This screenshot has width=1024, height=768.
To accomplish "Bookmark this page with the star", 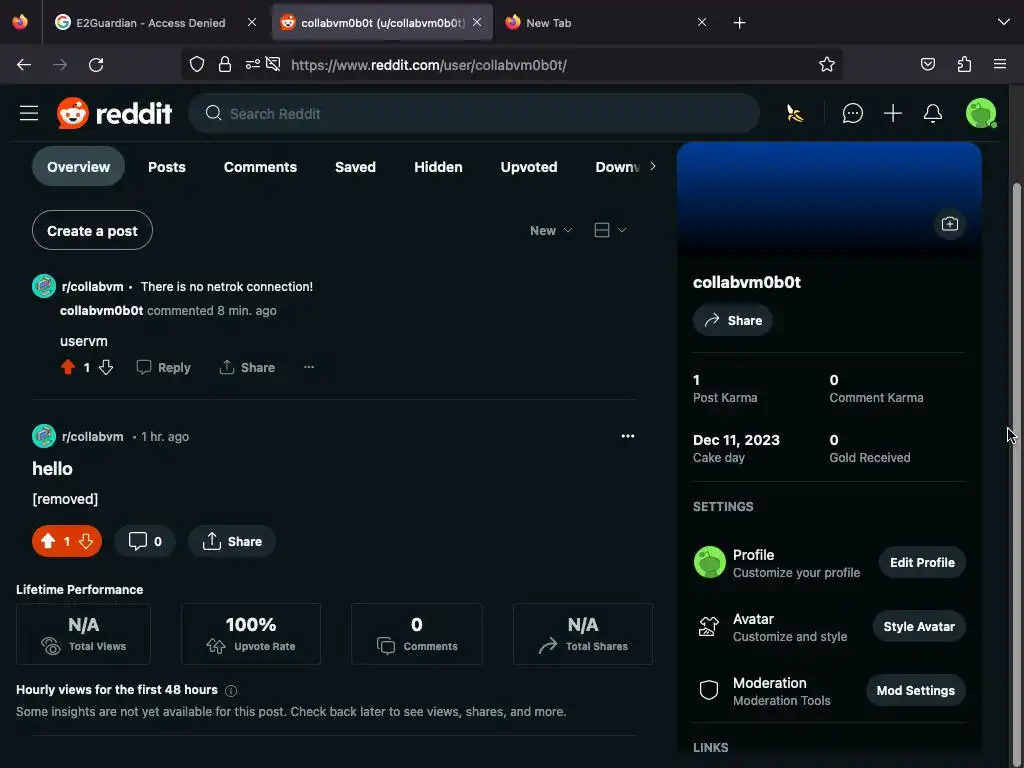I will [827, 65].
